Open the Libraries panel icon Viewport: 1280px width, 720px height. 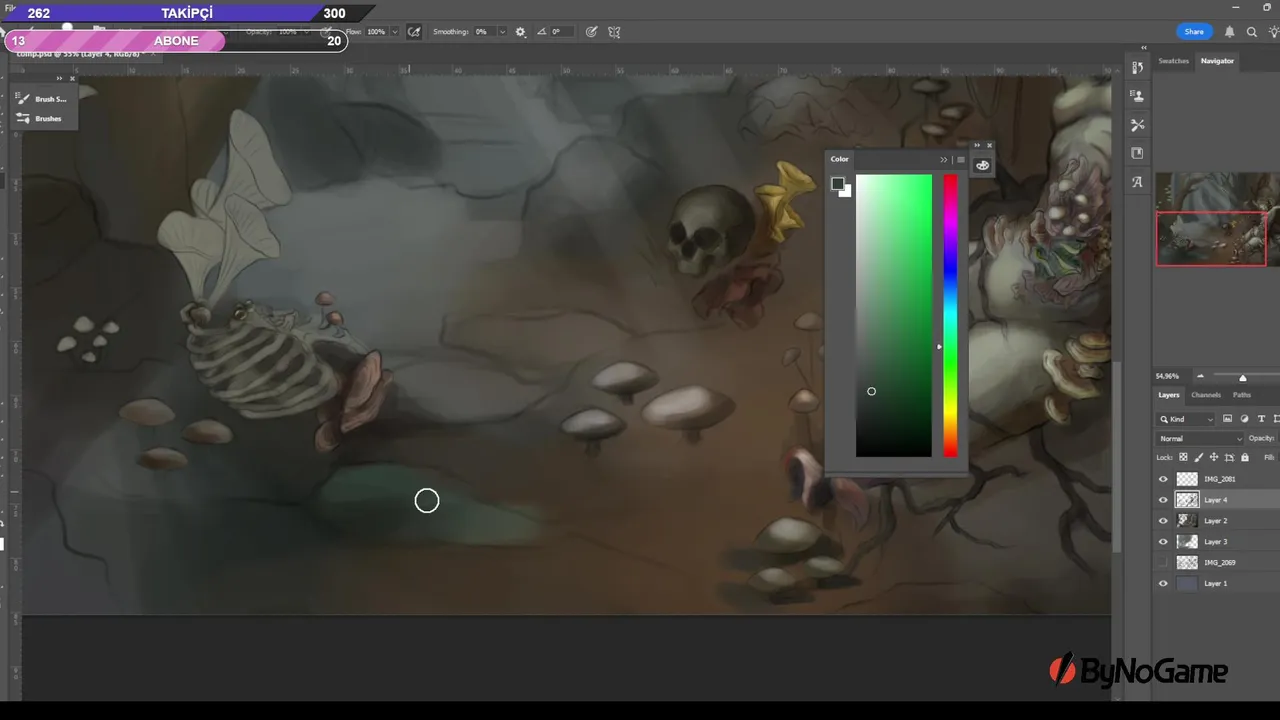(1137, 153)
